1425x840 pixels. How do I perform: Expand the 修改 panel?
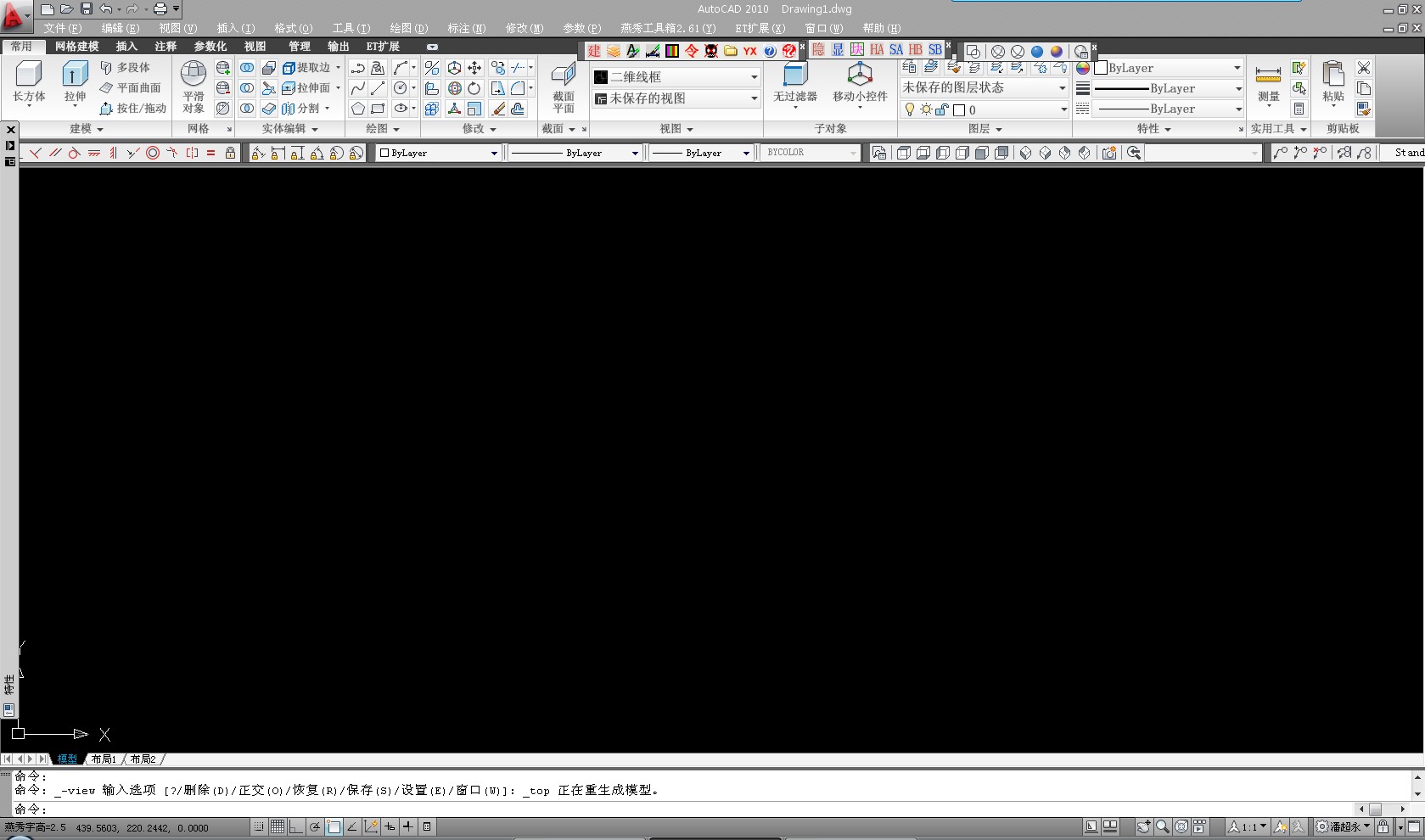pyautogui.click(x=479, y=129)
